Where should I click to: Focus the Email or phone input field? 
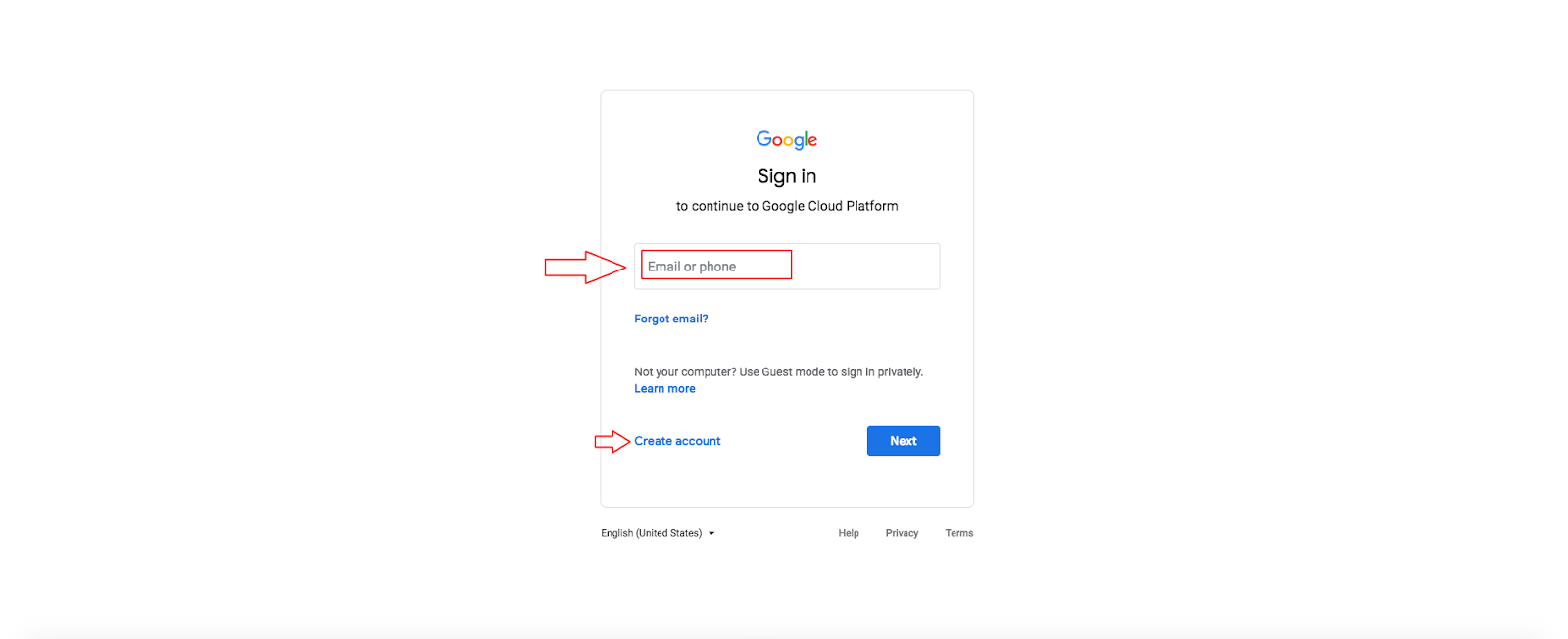pos(787,267)
